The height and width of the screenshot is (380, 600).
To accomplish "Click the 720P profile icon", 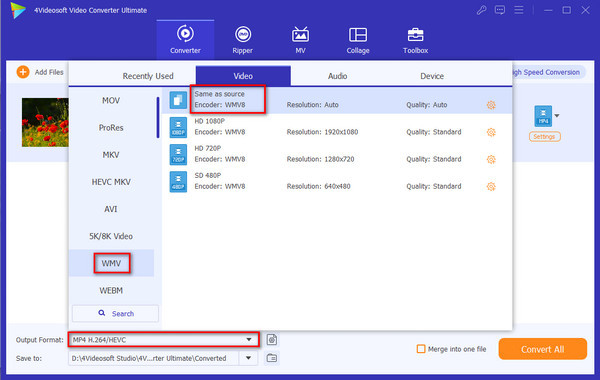I will point(178,155).
